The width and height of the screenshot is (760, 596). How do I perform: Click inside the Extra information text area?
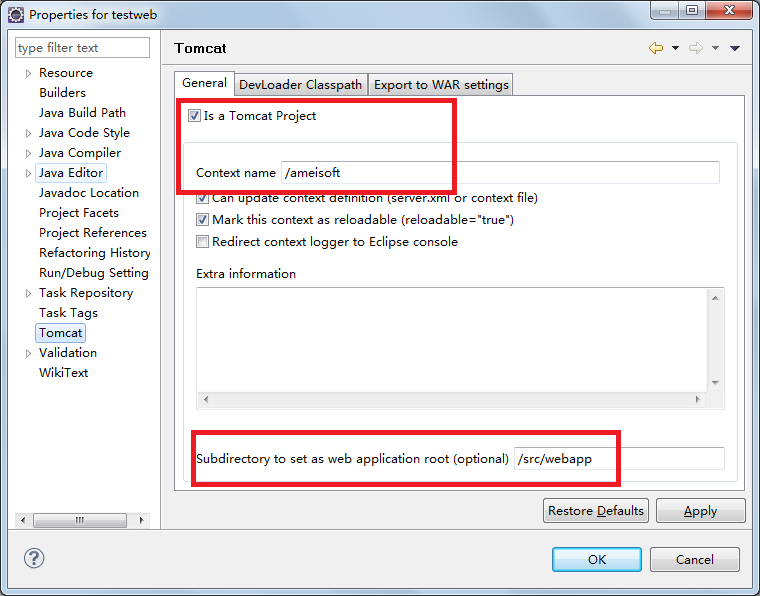tap(452, 340)
